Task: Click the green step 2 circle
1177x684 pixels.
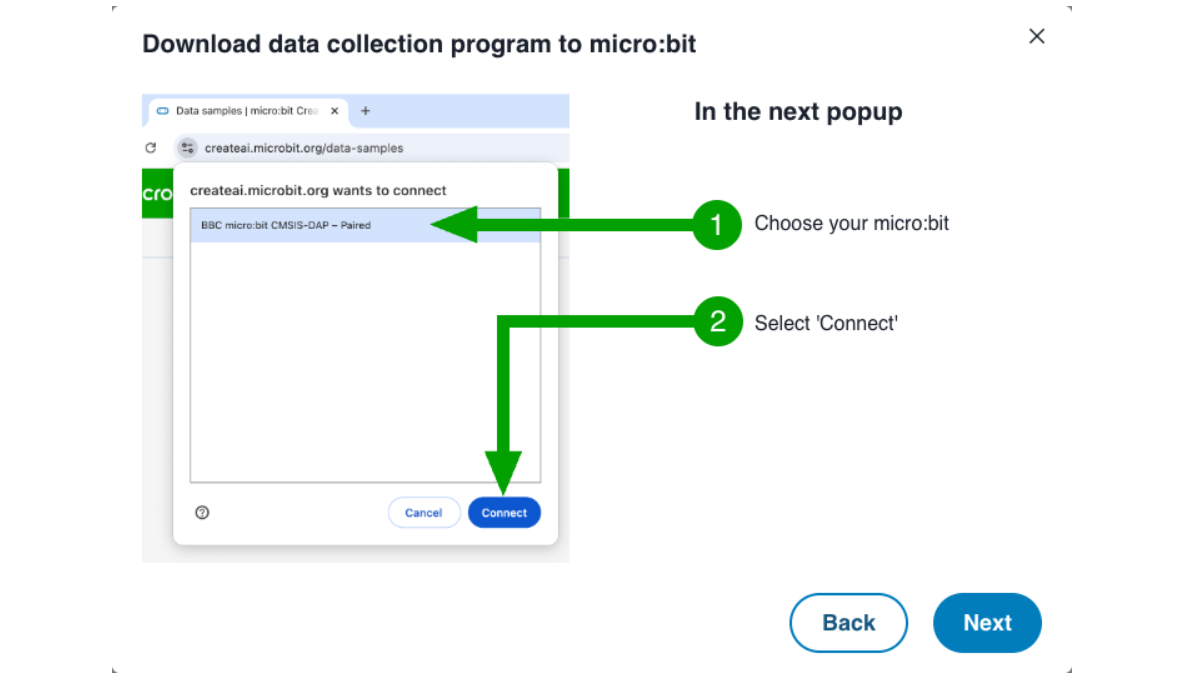Action: tap(717, 322)
